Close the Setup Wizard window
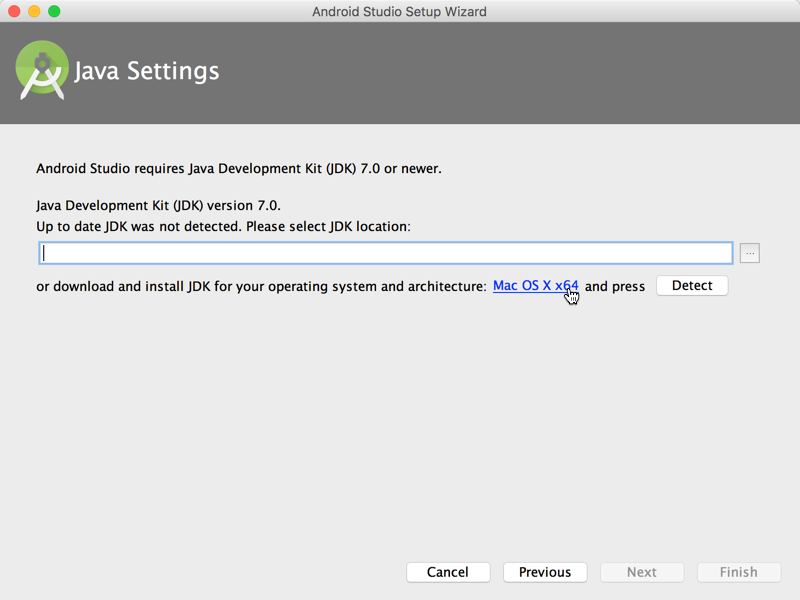 coord(14,12)
